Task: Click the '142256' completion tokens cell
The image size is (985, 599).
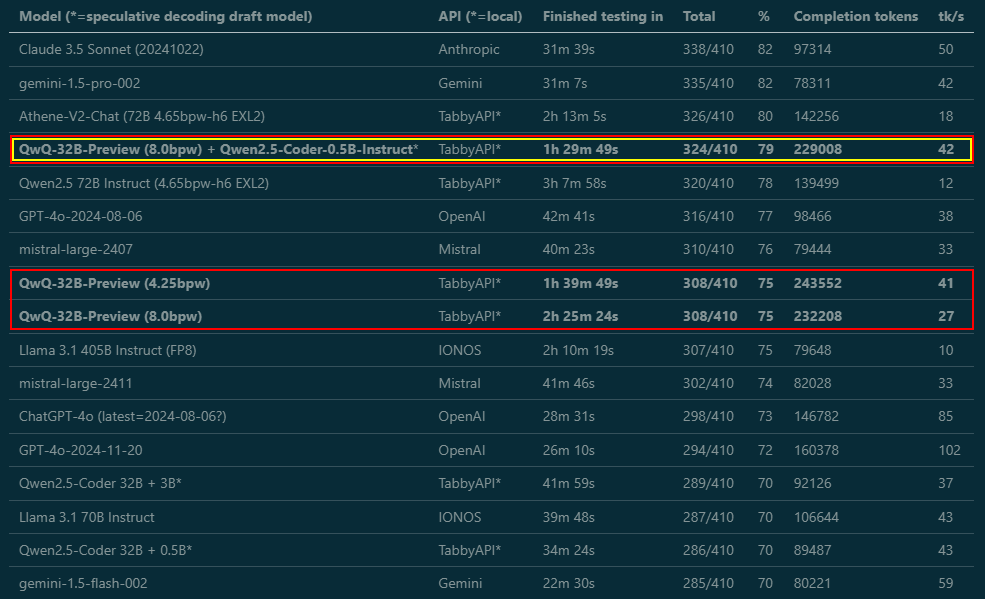Action: click(x=816, y=117)
